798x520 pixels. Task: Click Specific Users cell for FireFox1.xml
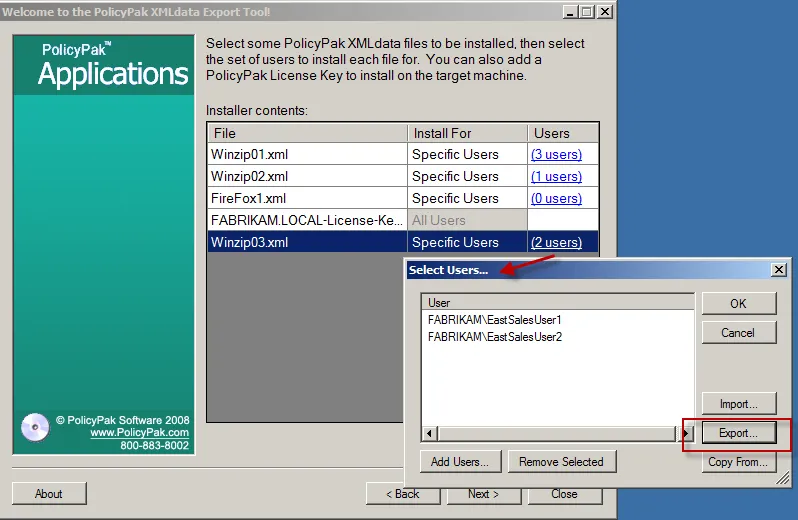[467, 198]
